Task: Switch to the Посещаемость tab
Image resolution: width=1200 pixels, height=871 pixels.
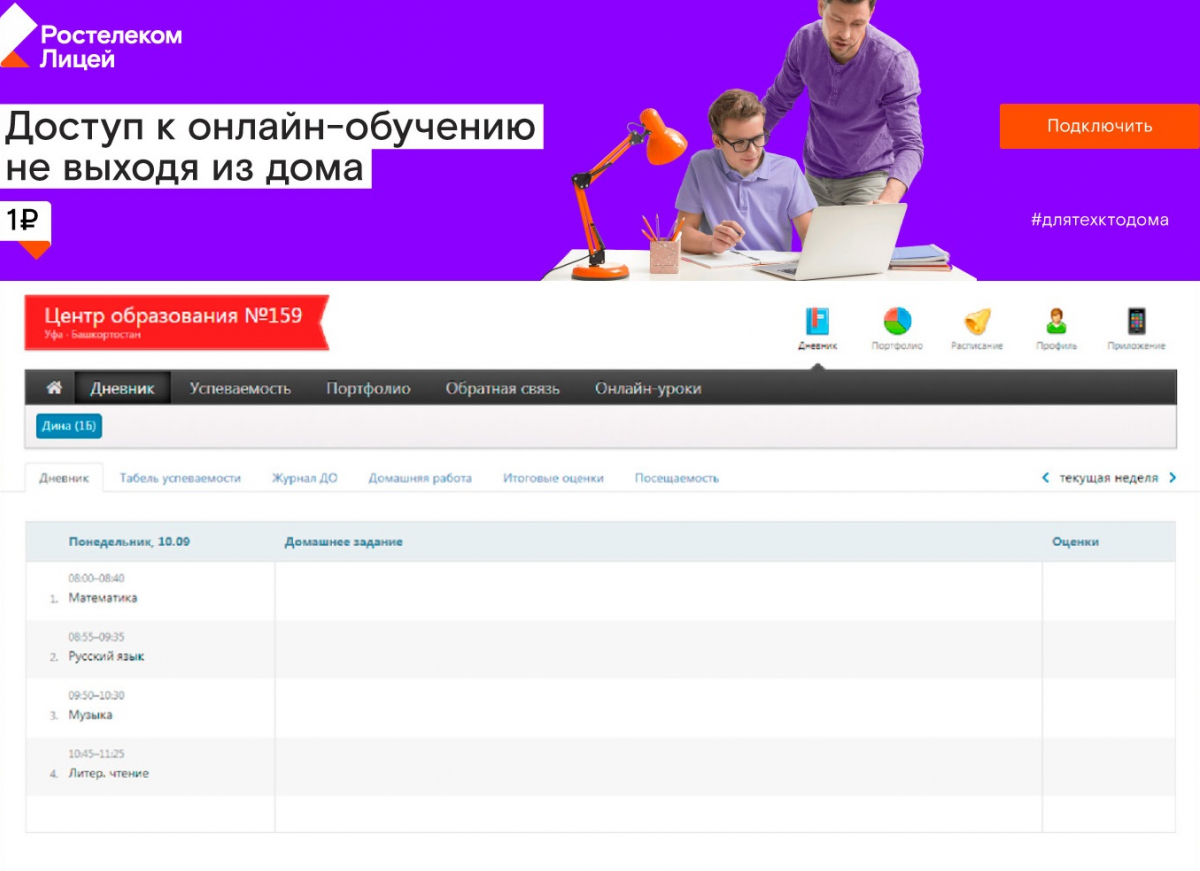Action: (x=677, y=478)
